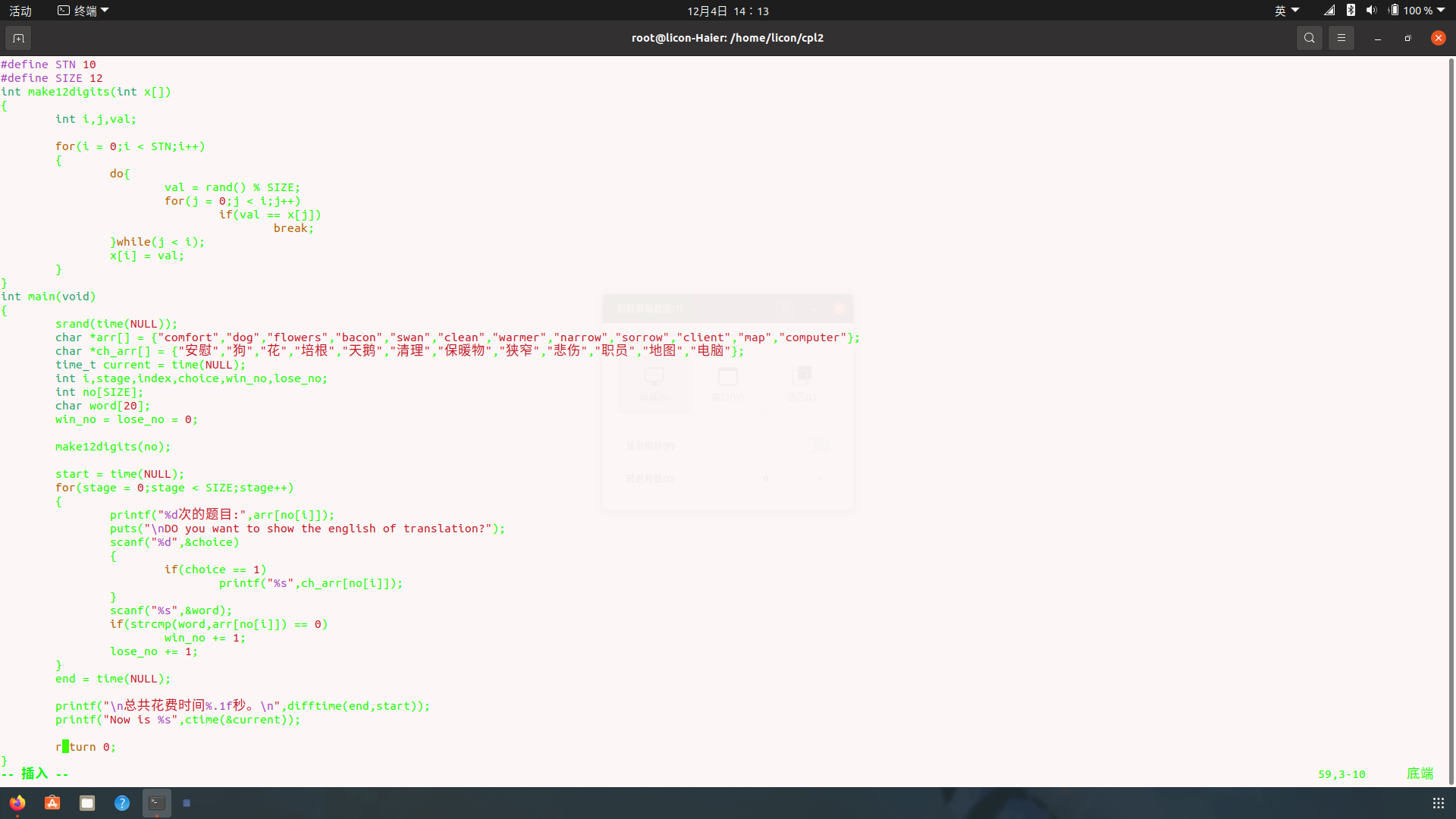Viewport: 1456px width, 819px height.
Task: Click the 'make12digits(no);' call
Action: click(113, 447)
